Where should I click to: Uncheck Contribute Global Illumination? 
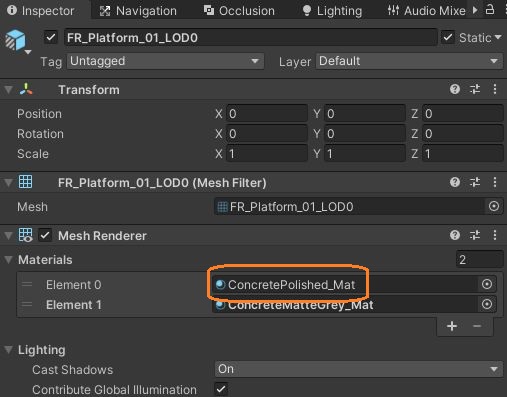click(x=221, y=389)
